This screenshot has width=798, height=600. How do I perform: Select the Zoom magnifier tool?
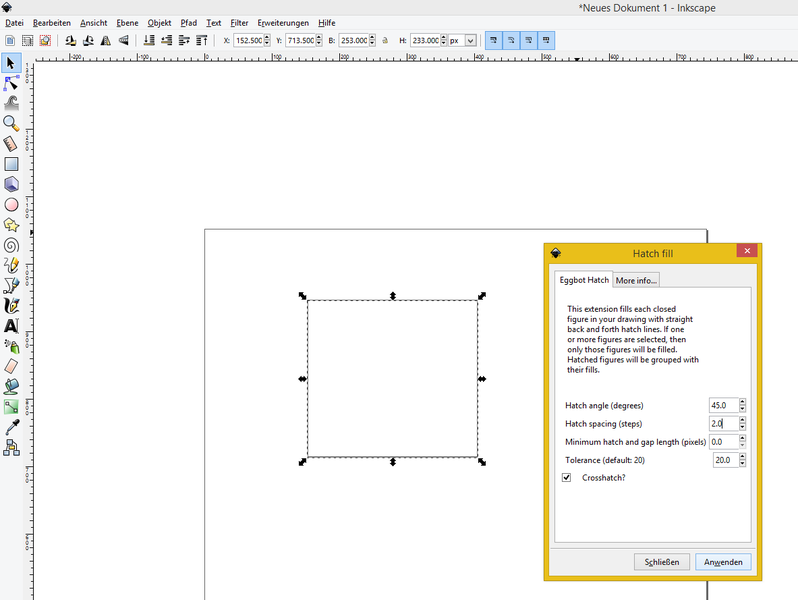(11, 124)
